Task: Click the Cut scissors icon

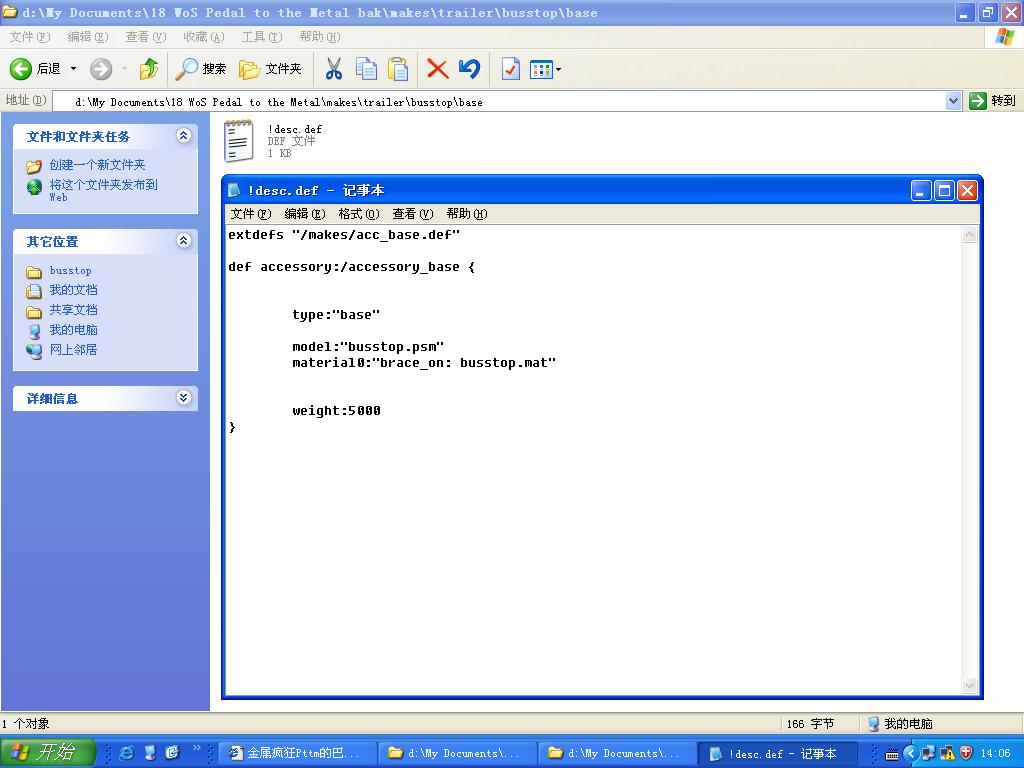Action: click(334, 69)
